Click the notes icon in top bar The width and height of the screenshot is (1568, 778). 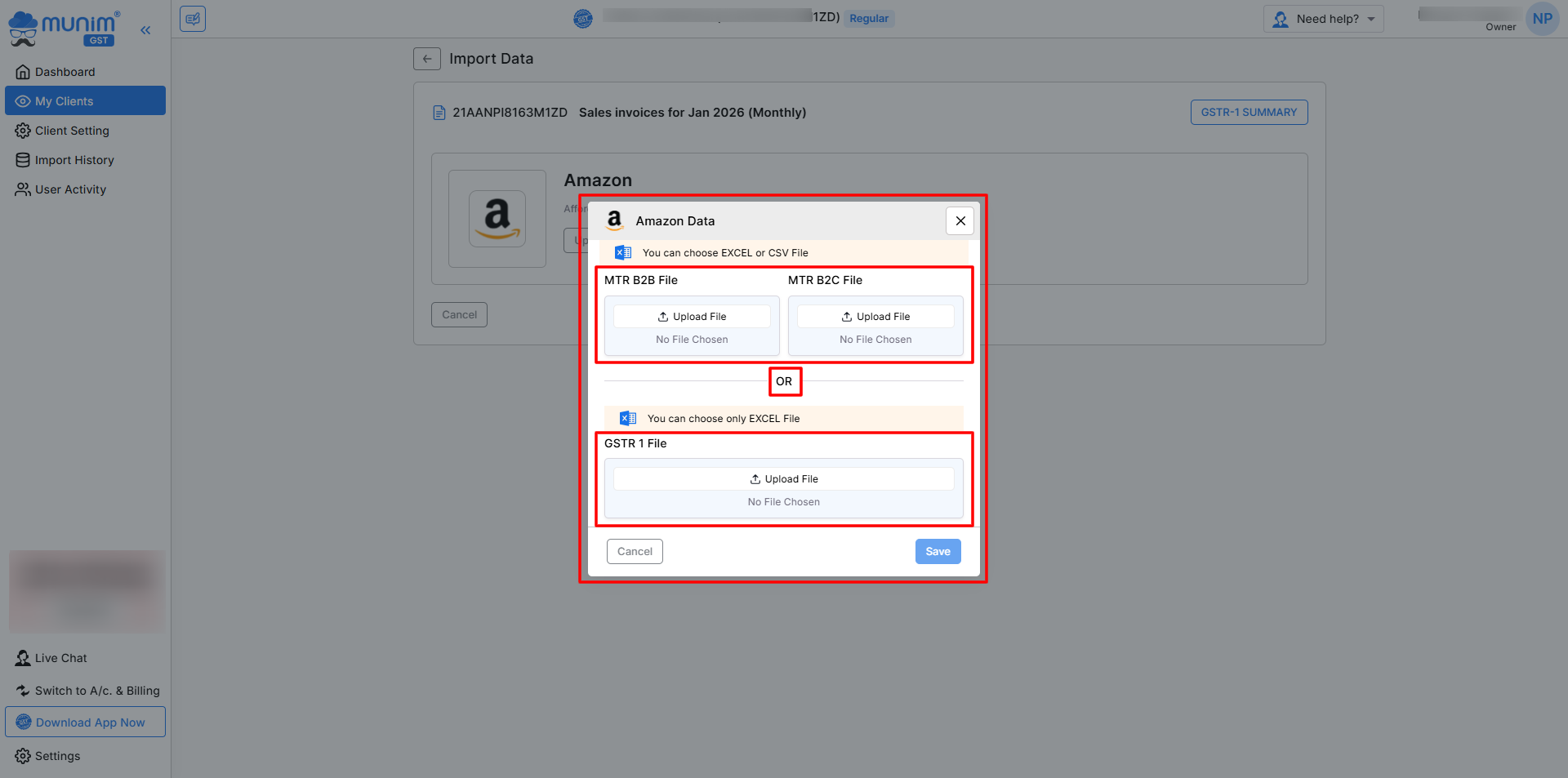(193, 19)
